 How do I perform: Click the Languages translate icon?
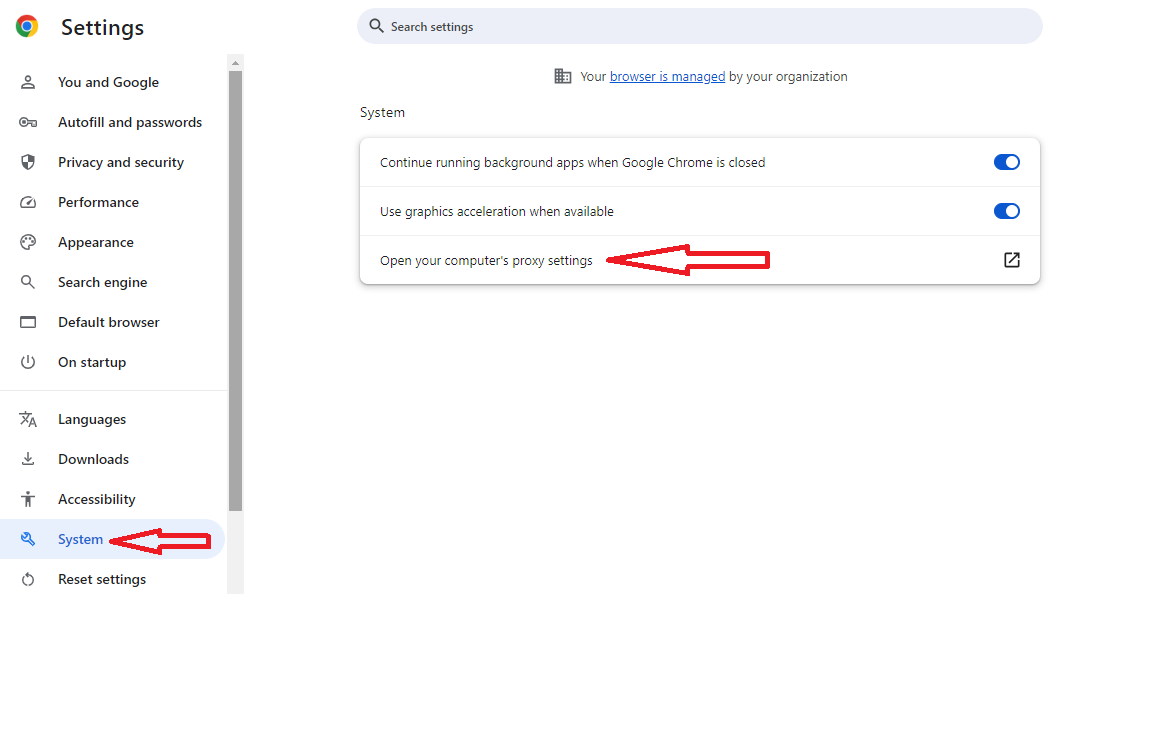click(28, 419)
